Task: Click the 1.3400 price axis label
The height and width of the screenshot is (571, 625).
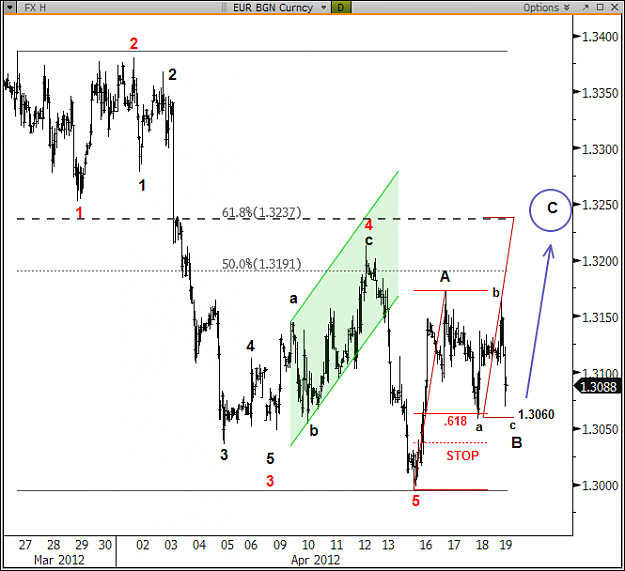Action: coord(600,37)
